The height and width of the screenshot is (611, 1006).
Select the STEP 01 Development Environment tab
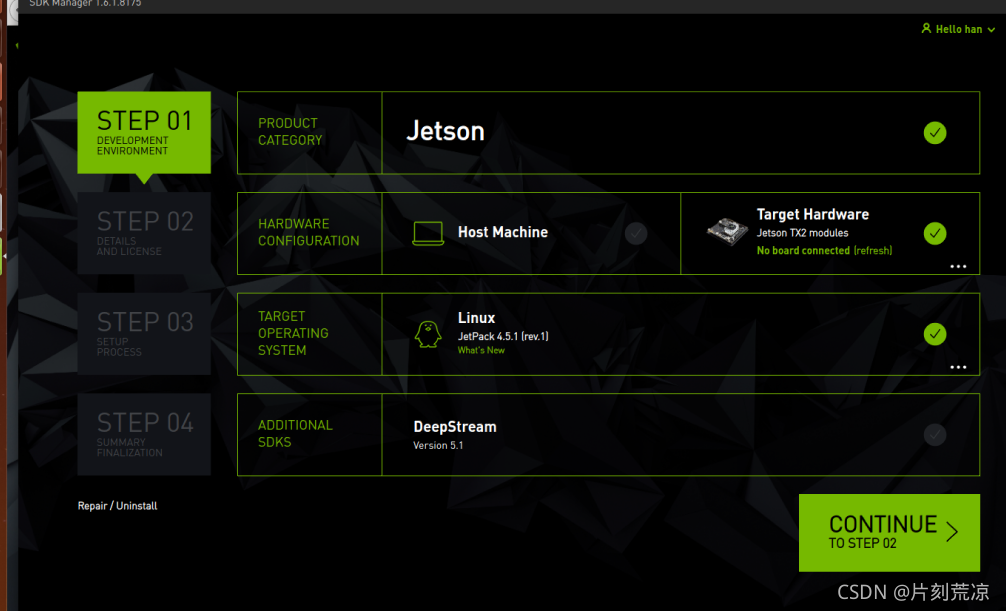pos(144,132)
